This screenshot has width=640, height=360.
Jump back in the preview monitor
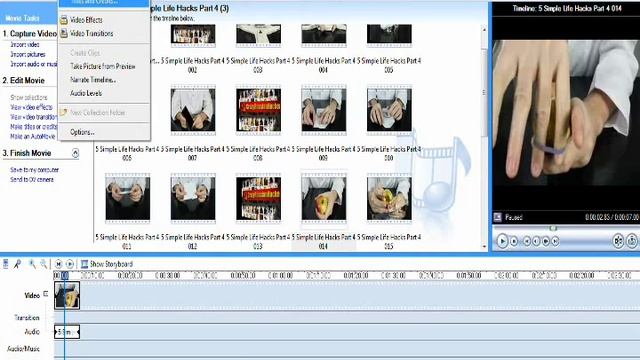tap(527, 242)
